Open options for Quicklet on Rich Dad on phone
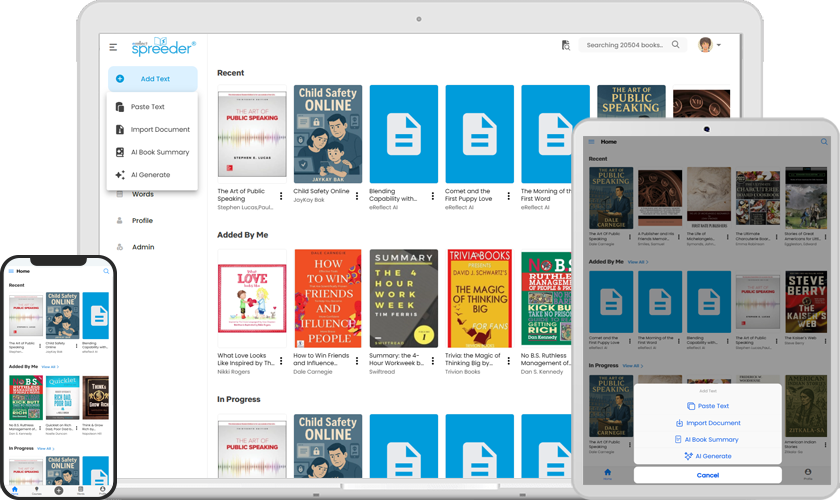 point(76,428)
